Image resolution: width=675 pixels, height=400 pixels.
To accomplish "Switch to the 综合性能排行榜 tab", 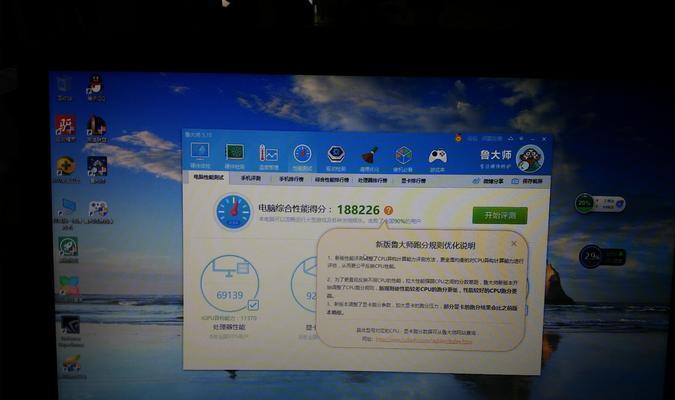I will [332, 180].
